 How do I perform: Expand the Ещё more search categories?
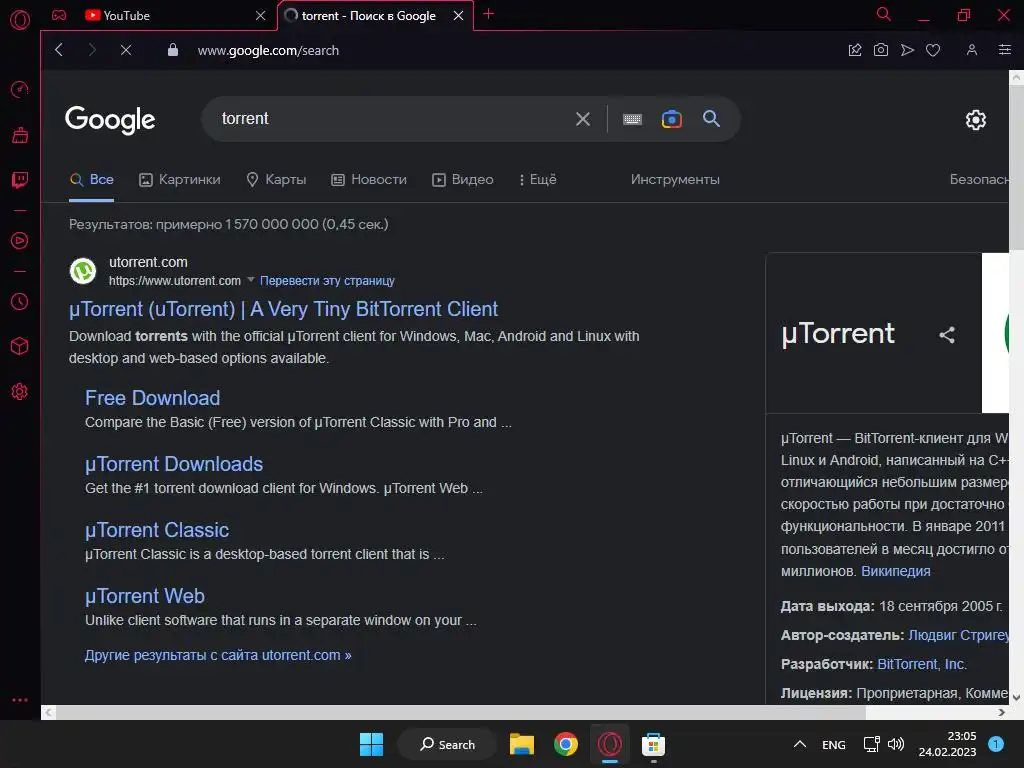tap(538, 180)
